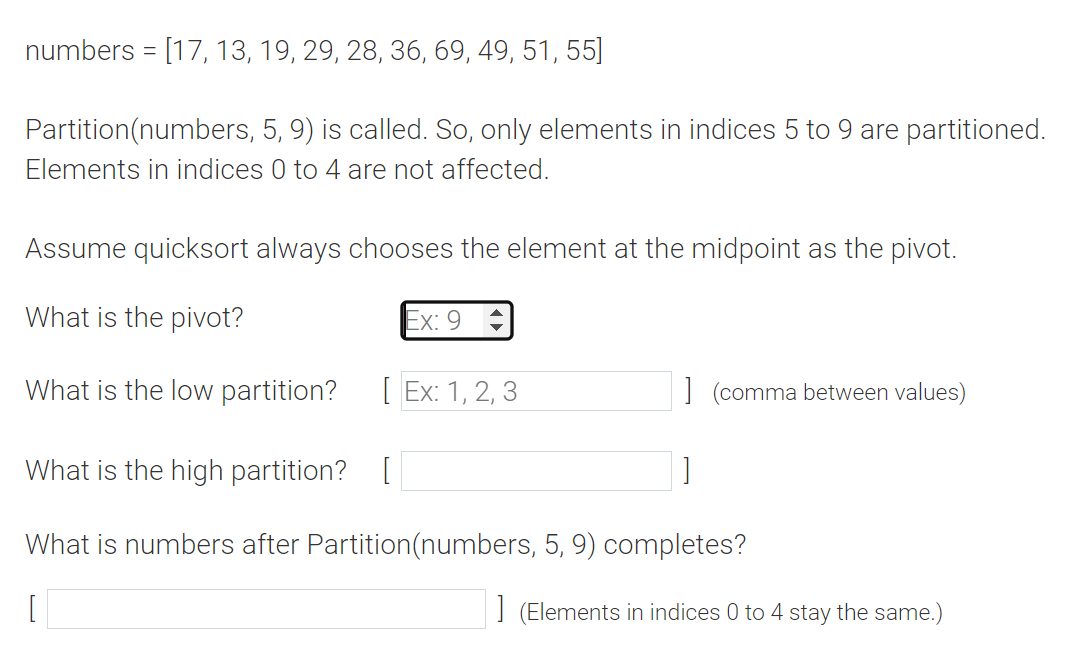
Task: Focus the Ex: 1, 2, 3 example field
Action: (x=536, y=390)
